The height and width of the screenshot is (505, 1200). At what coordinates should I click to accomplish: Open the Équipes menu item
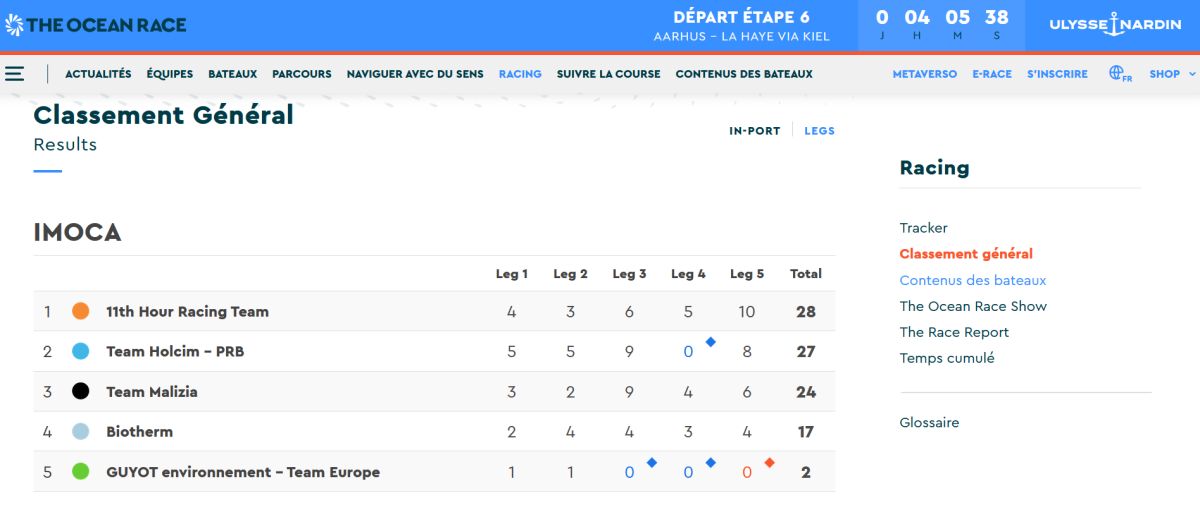[169, 74]
